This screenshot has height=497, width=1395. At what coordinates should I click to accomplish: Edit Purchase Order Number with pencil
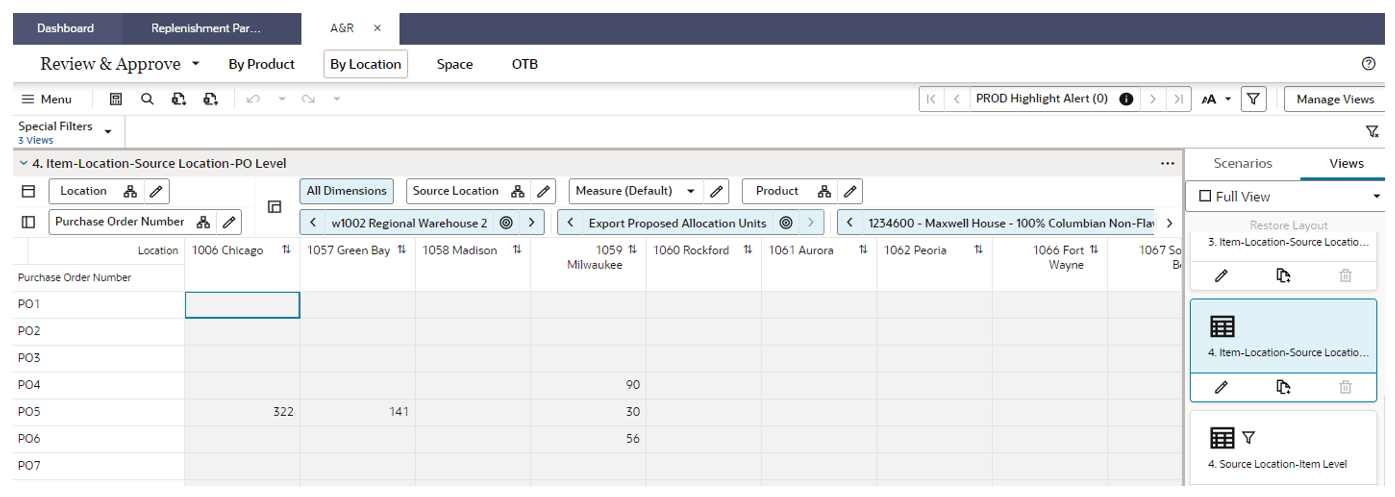pyautogui.click(x=229, y=221)
